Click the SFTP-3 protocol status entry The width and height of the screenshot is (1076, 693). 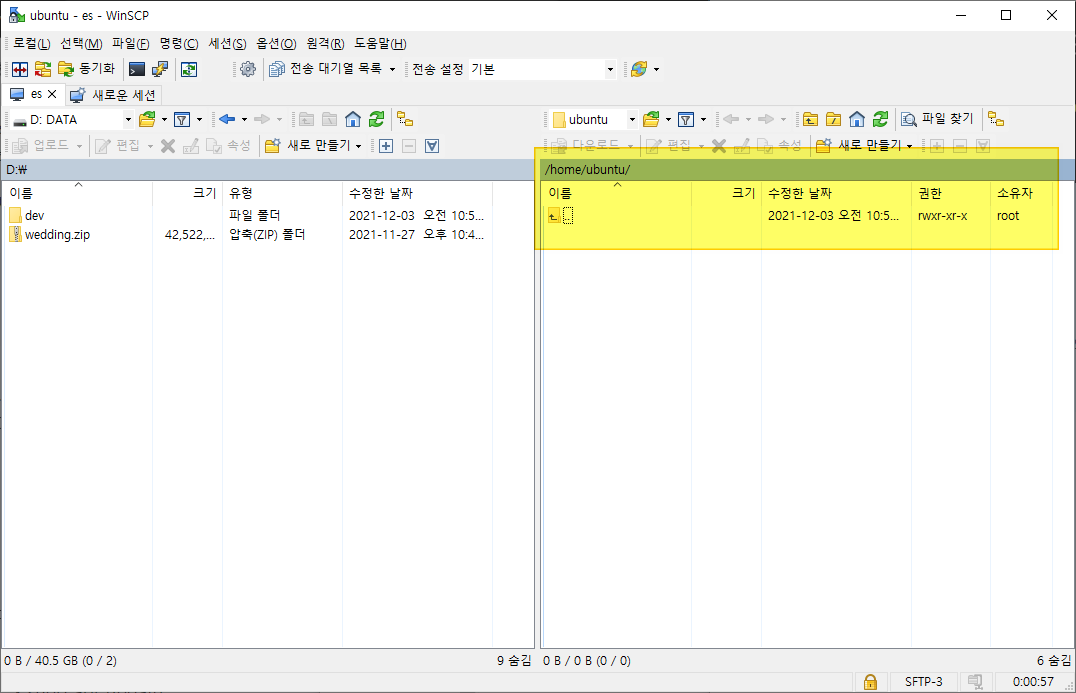click(924, 682)
